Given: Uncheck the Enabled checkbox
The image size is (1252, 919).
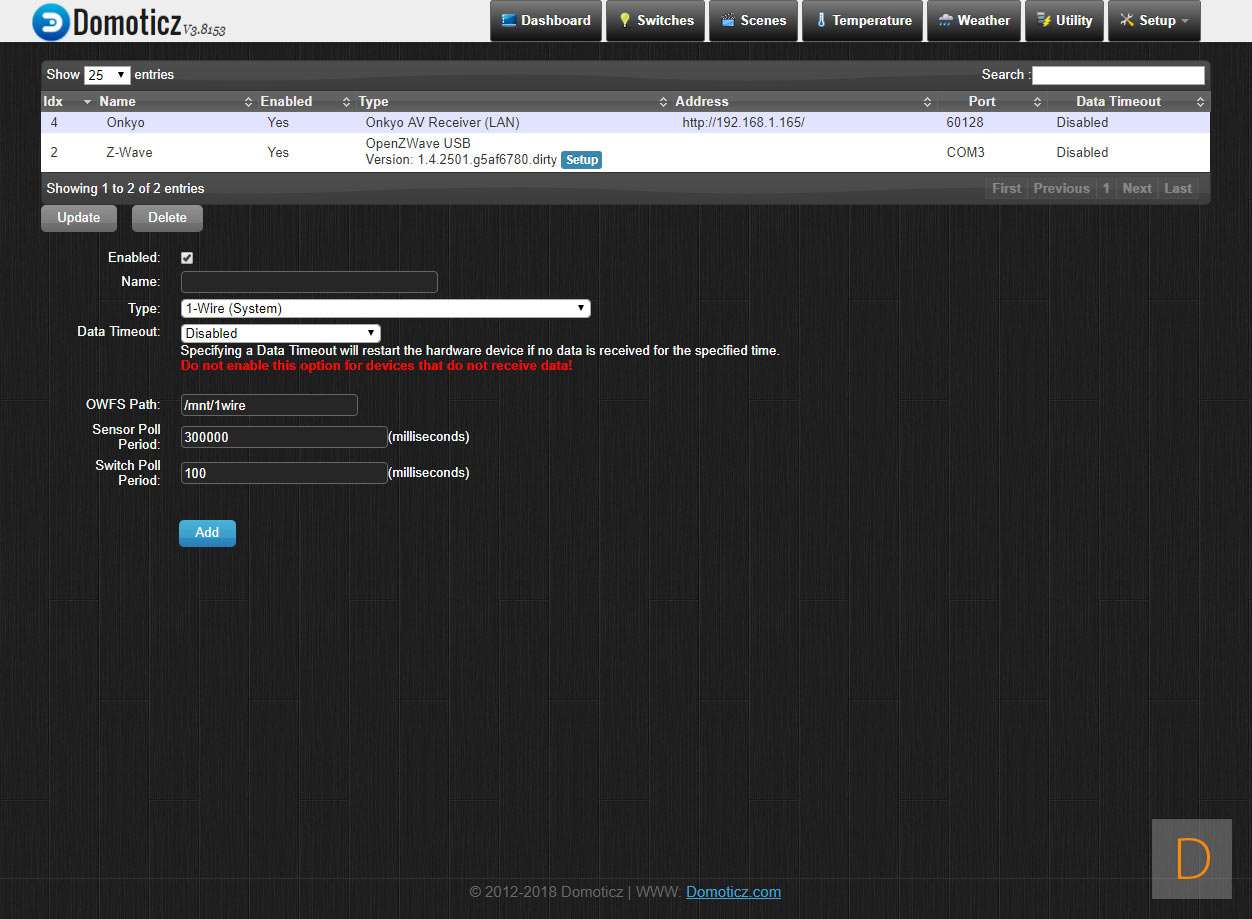Looking at the screenshot, I should (187, 258).
